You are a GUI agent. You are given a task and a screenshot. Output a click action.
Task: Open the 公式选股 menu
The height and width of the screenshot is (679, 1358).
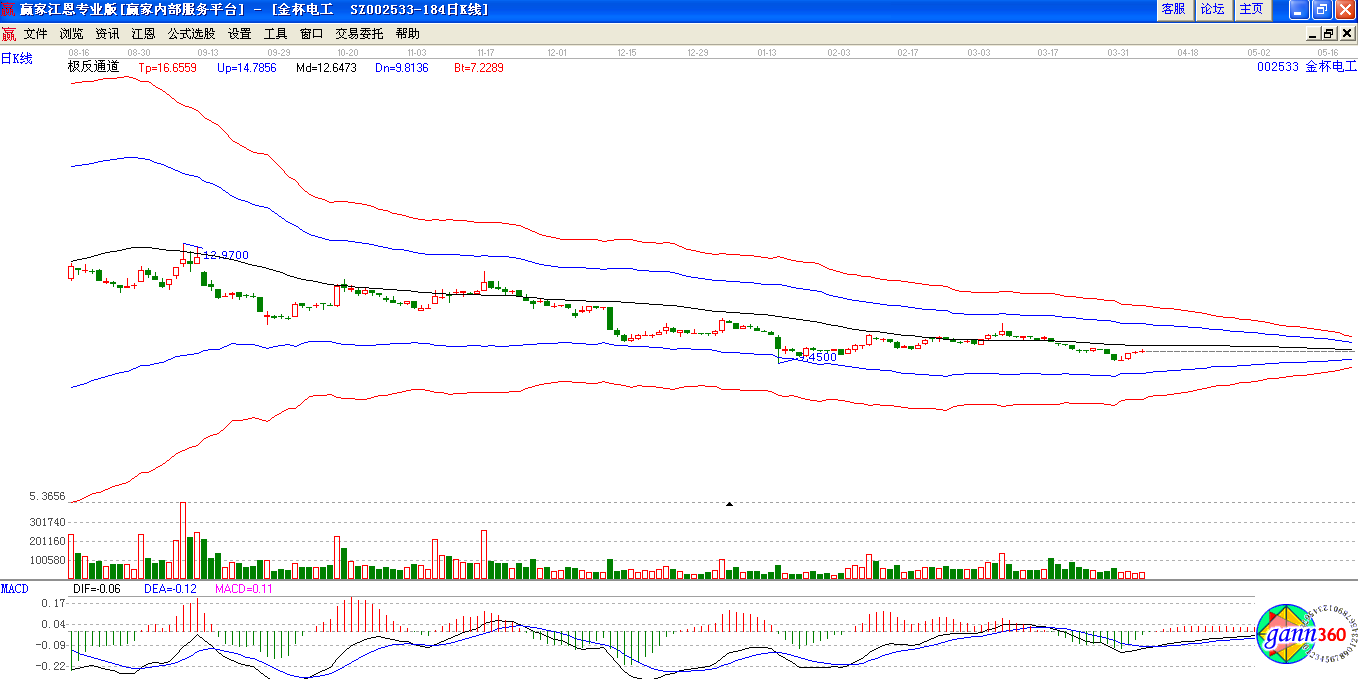(x=191, y=33)
